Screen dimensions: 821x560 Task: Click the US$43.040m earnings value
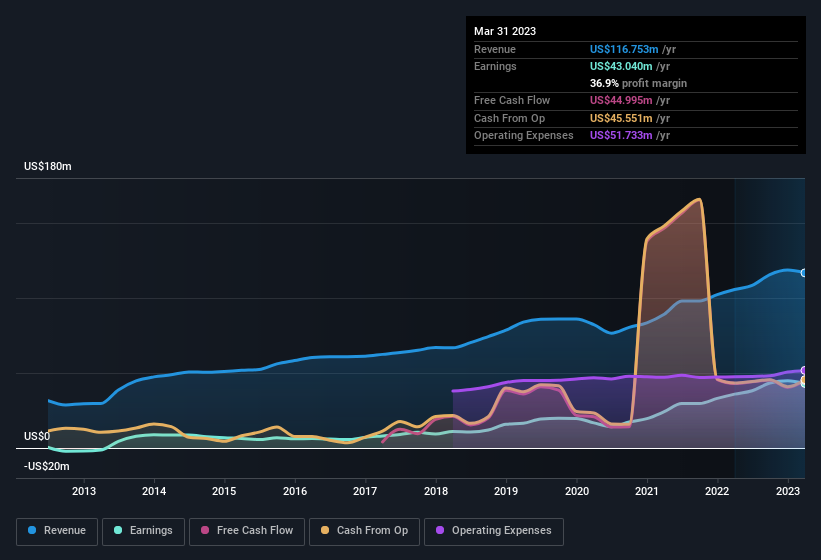pyautogui.click(x=621, y=66)
